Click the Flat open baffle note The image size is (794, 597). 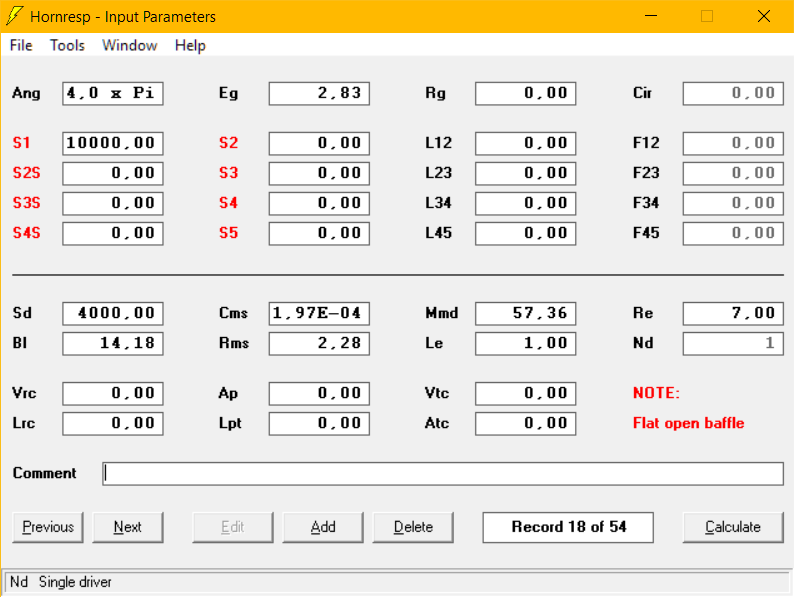click(689, 423)
